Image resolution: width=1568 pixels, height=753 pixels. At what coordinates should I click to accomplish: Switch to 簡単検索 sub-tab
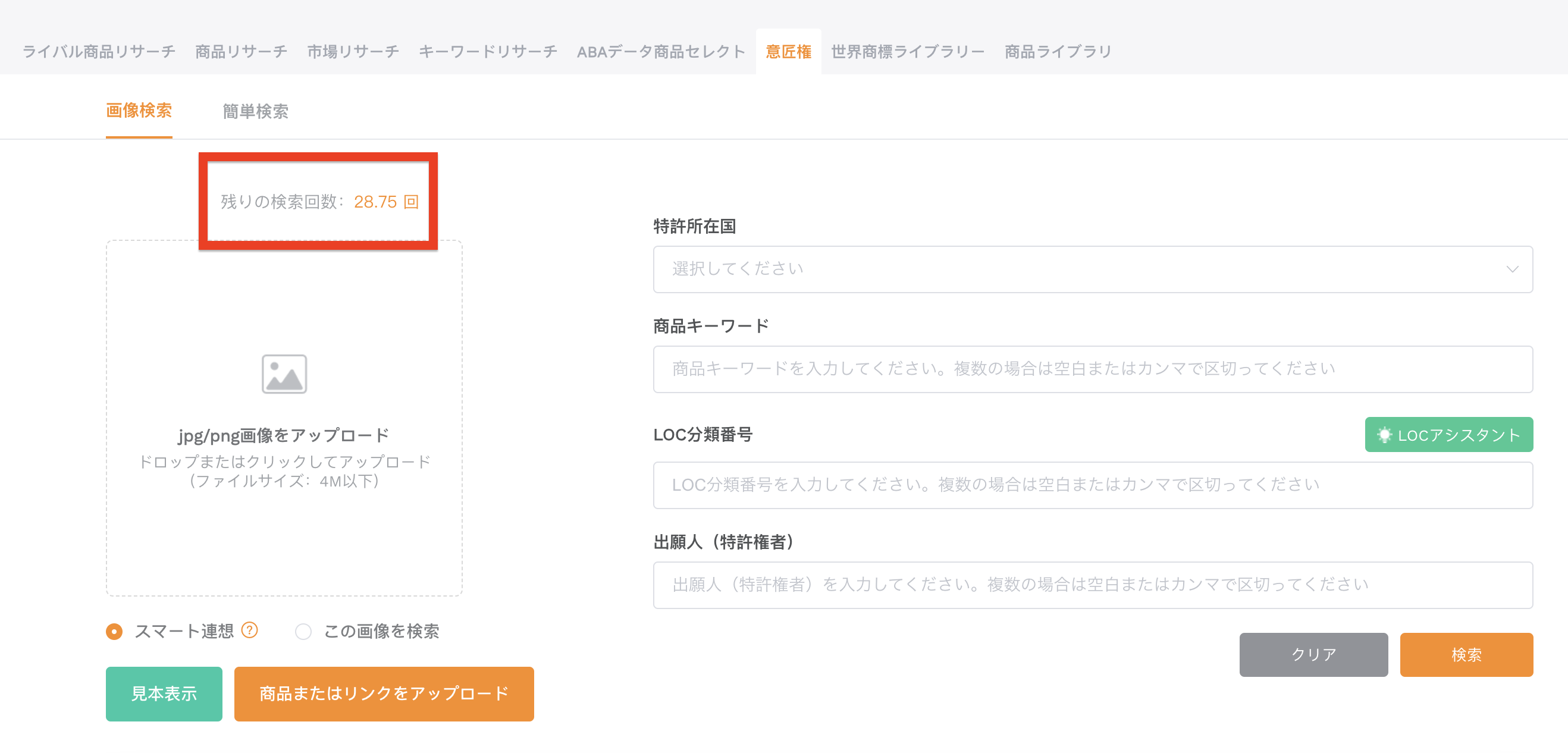pyautogui.click(x=256, y=111)
